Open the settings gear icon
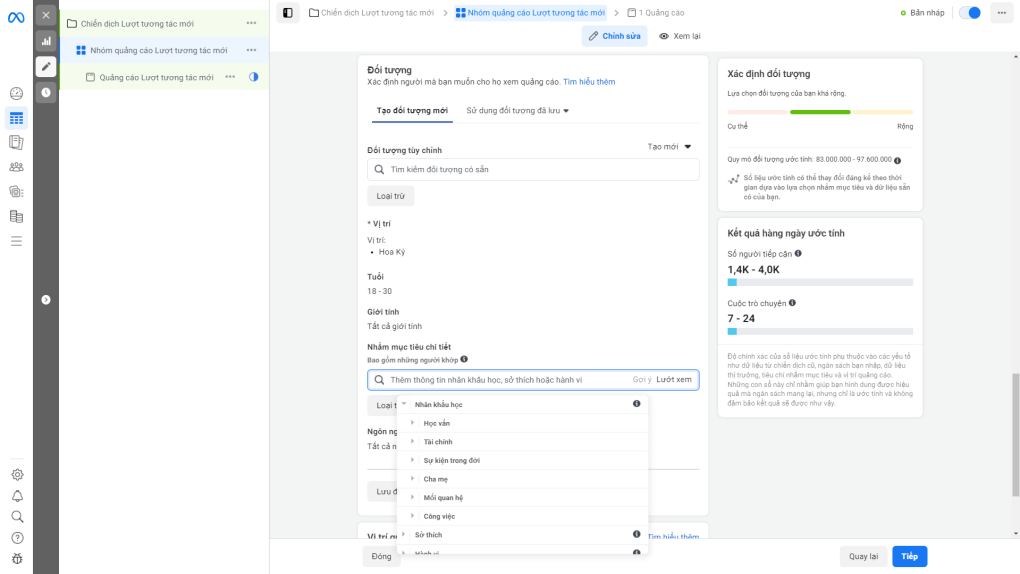Image resolution: width=1020 pixels, height=574 pixels. pyautogui.click(x=17, y=474)
